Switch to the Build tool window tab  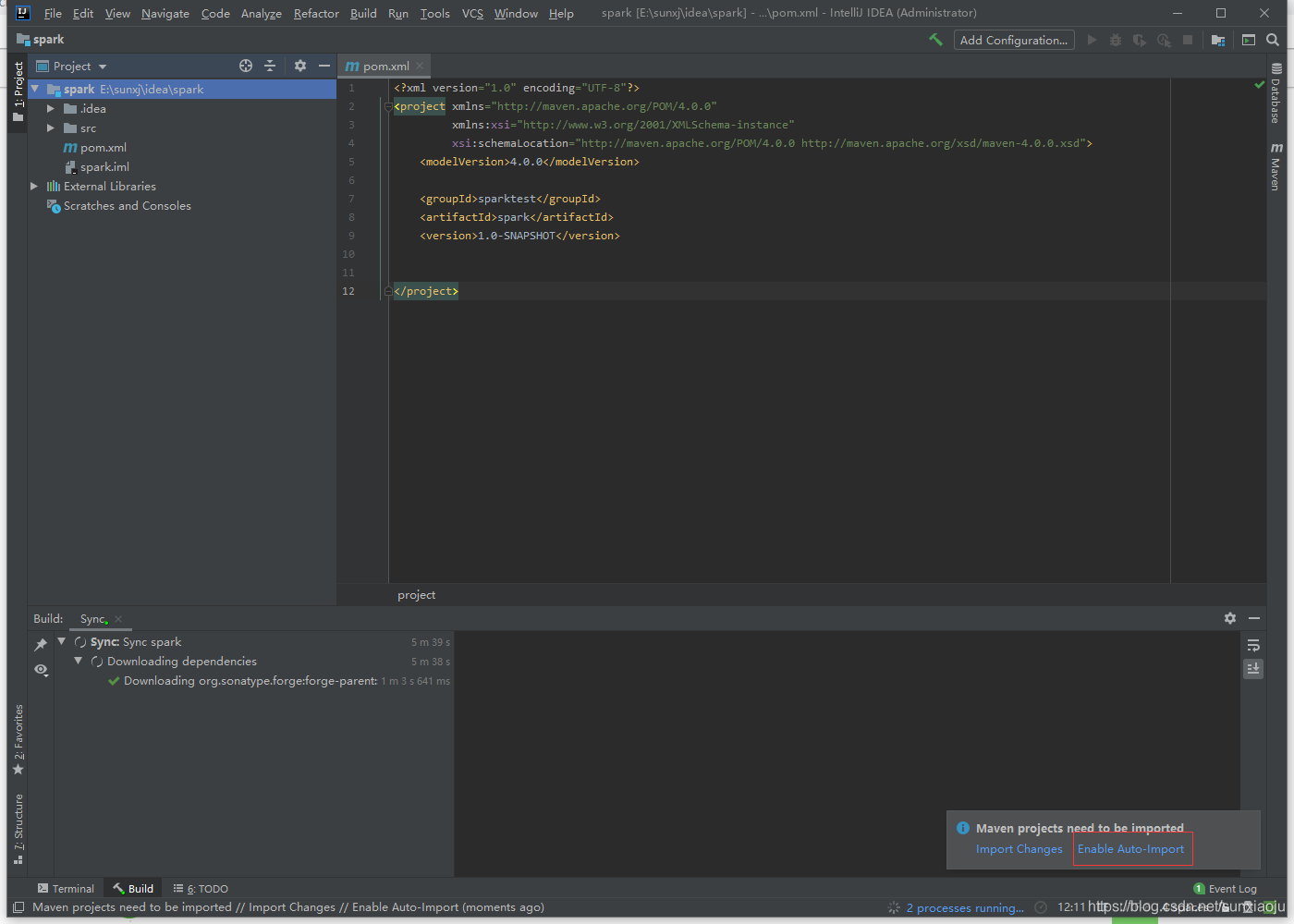click(133, 889)
